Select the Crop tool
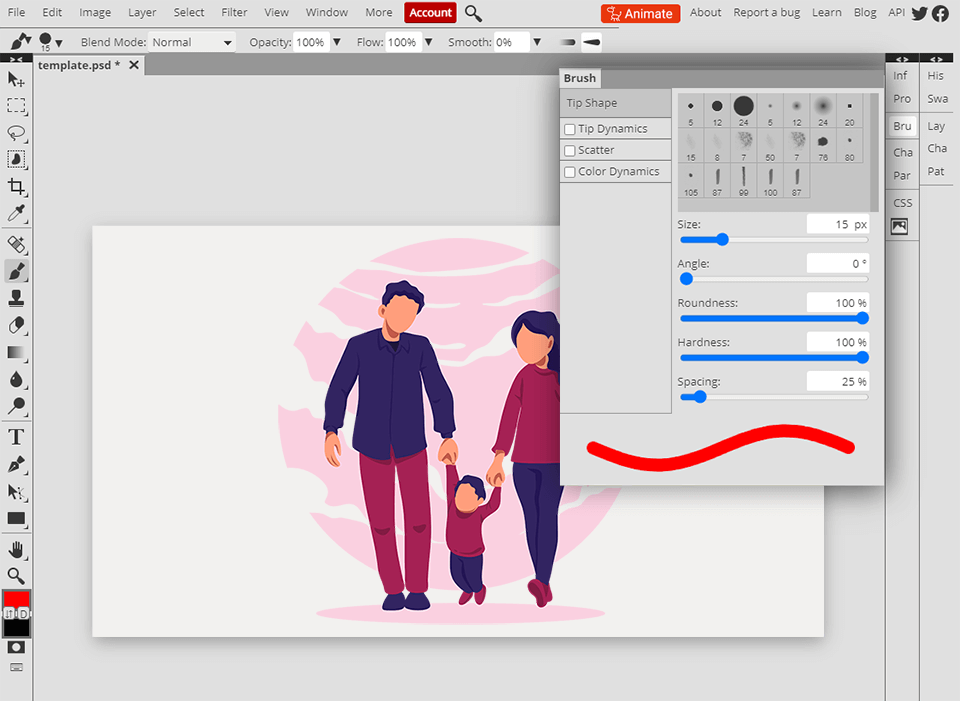This screenshot has width=960, height=701. coord(16,186)
